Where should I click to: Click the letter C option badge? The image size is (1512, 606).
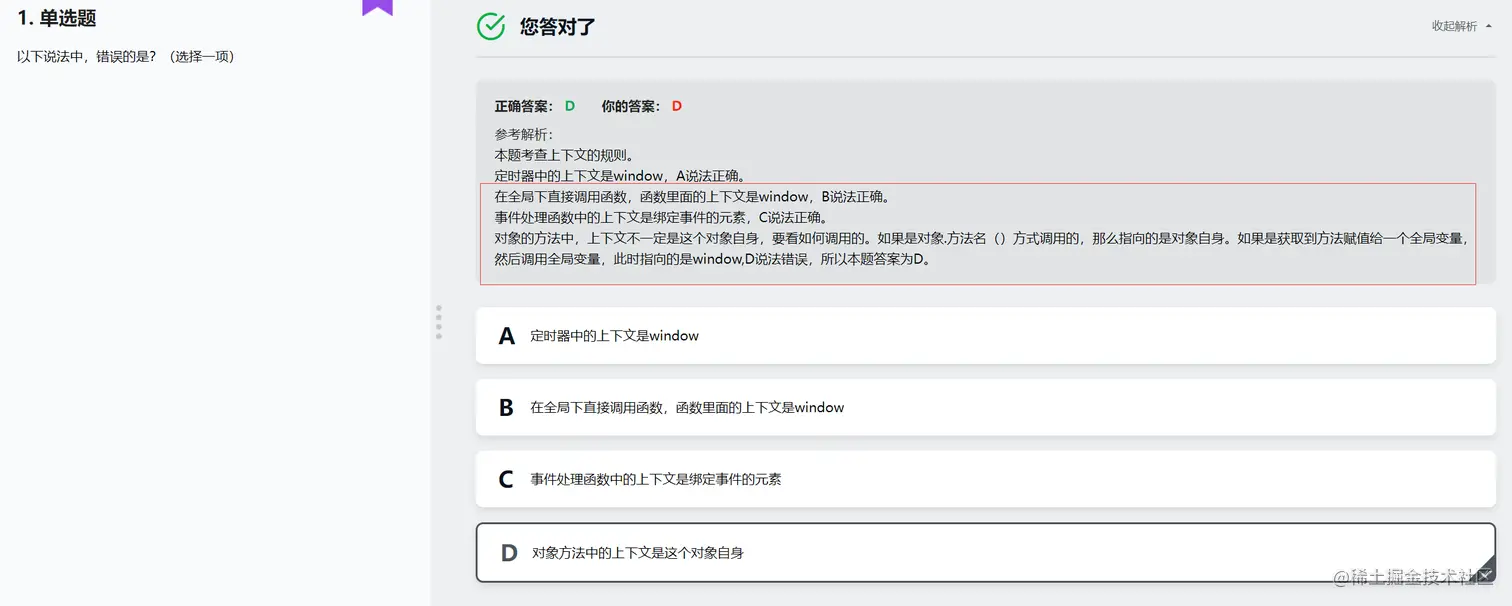[x=506, y=480]
